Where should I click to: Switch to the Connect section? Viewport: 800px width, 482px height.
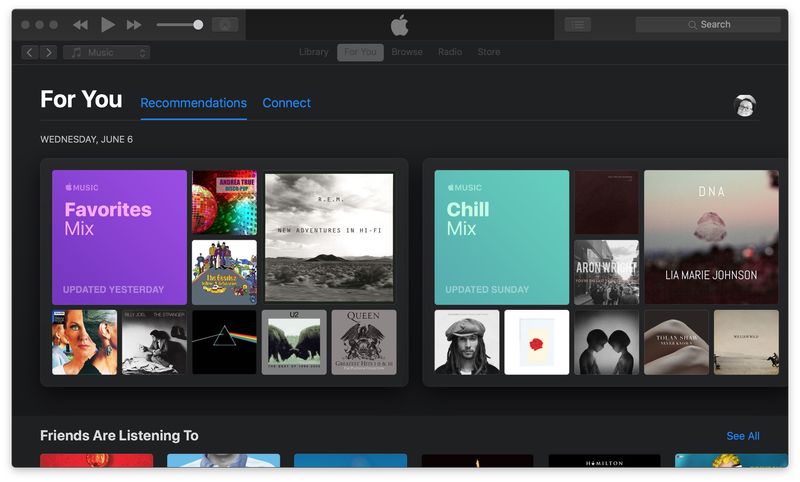point(286,103)
